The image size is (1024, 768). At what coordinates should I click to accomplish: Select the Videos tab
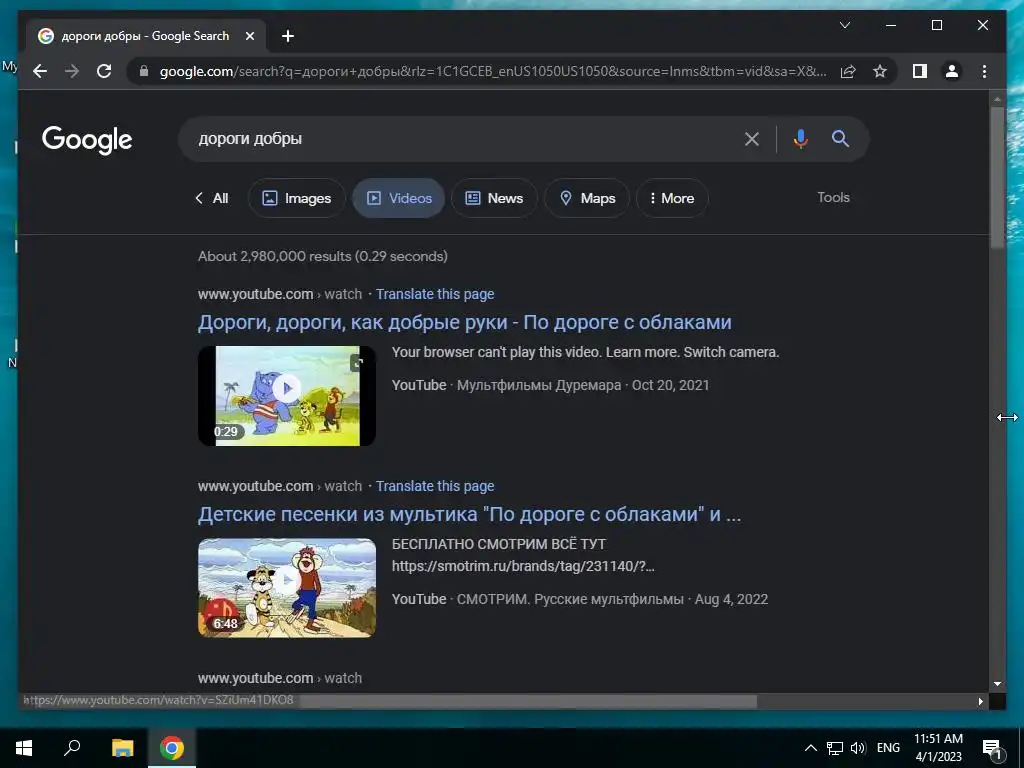(398, 198)
